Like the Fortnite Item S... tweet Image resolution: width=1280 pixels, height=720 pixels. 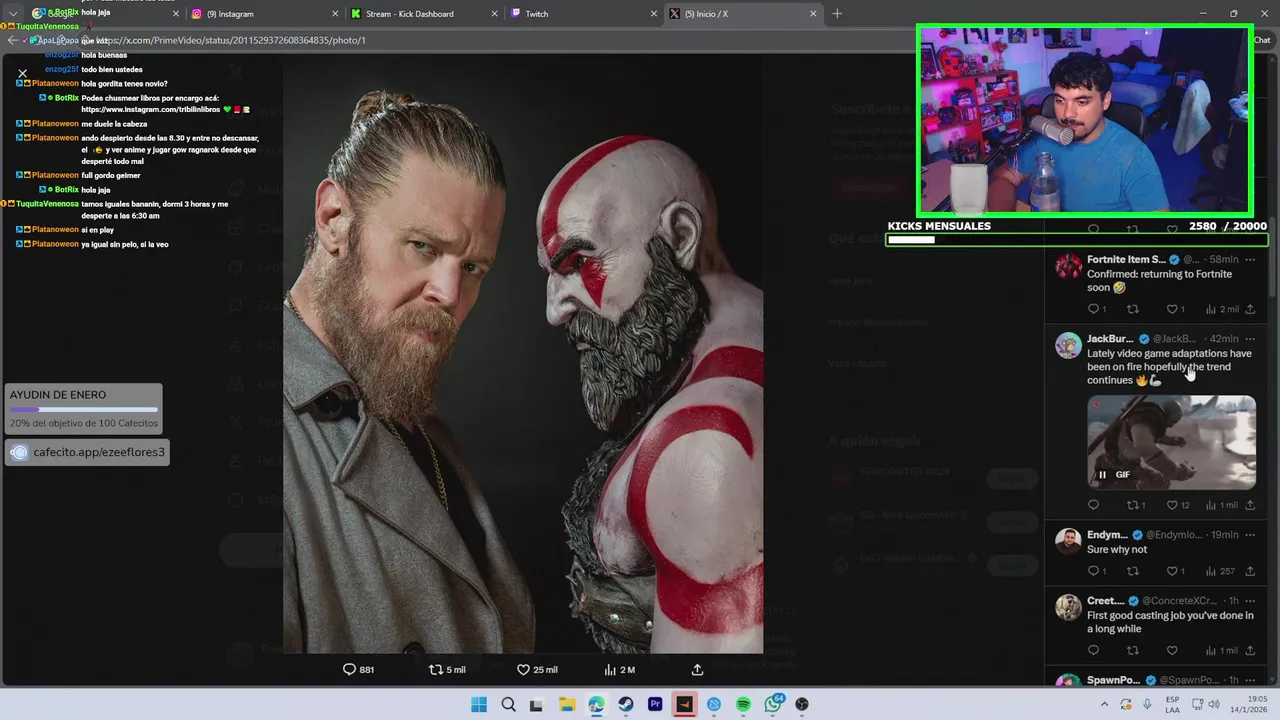pyautogui.click(x=1176, y=309)
